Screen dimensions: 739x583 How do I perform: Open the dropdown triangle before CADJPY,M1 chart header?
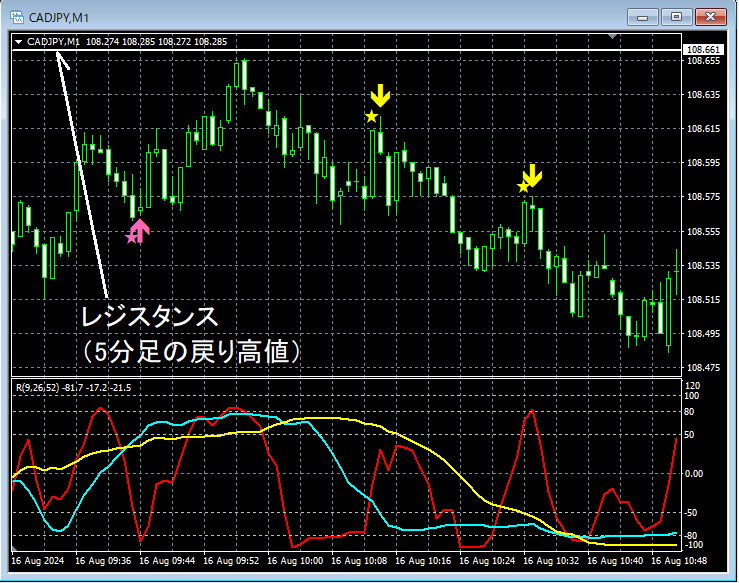tap(18, 42)
